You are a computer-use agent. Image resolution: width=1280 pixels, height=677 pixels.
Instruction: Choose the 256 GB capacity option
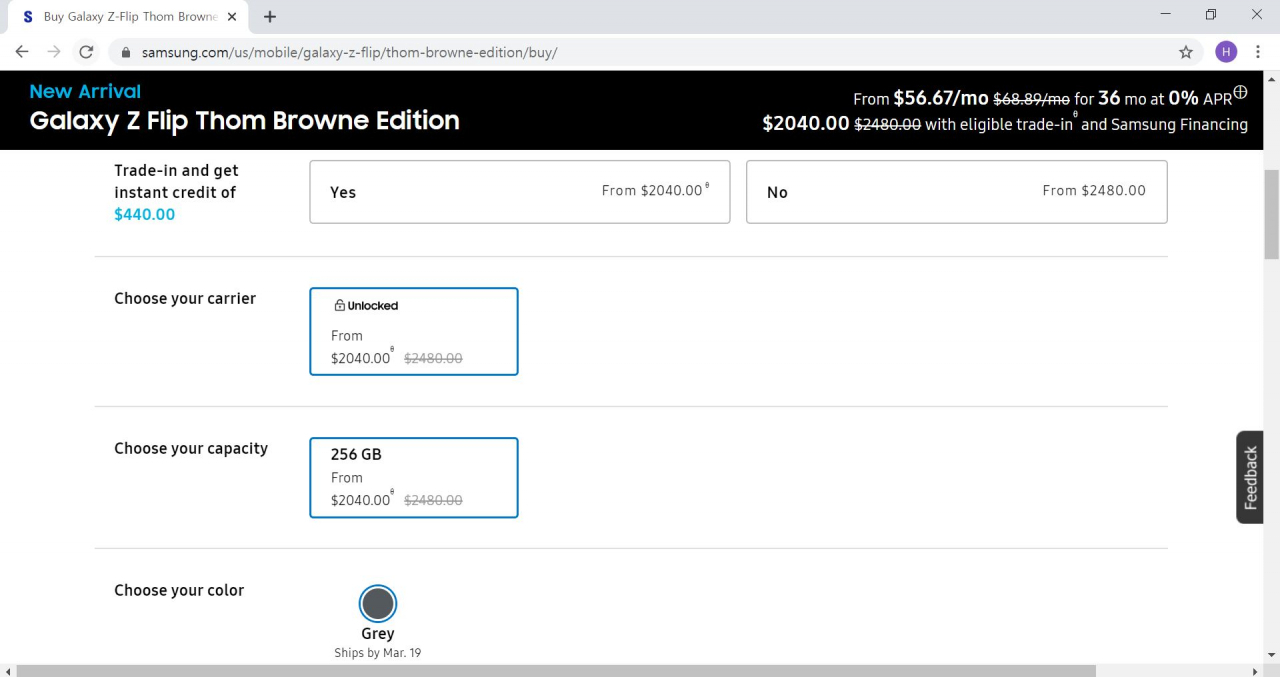click(414, 477)
